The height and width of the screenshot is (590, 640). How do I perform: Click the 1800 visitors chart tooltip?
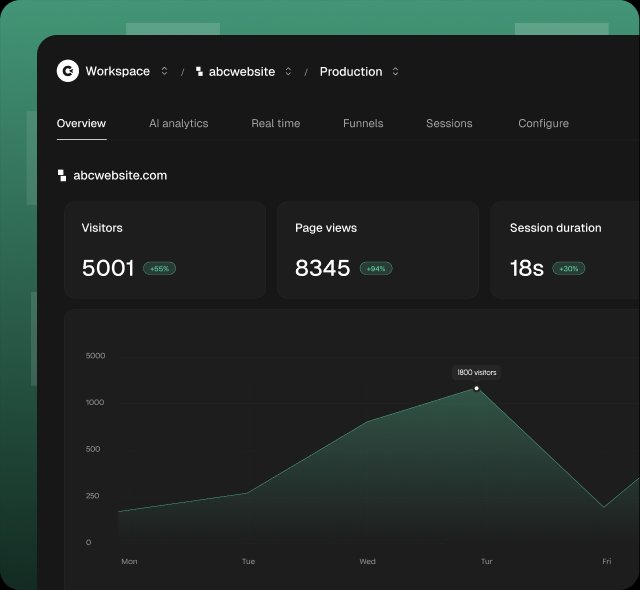click(476, 372)
